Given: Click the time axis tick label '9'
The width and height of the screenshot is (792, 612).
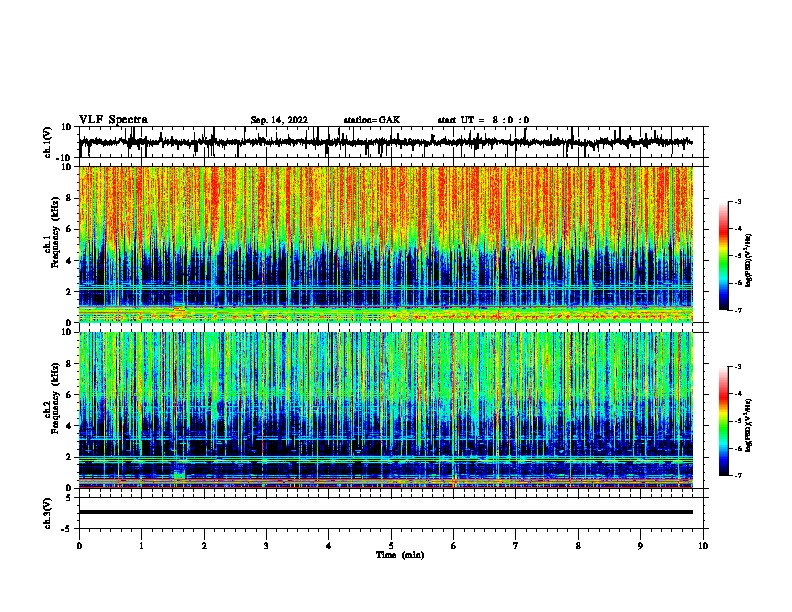Looking at the screenshot, I should [640, 546].
